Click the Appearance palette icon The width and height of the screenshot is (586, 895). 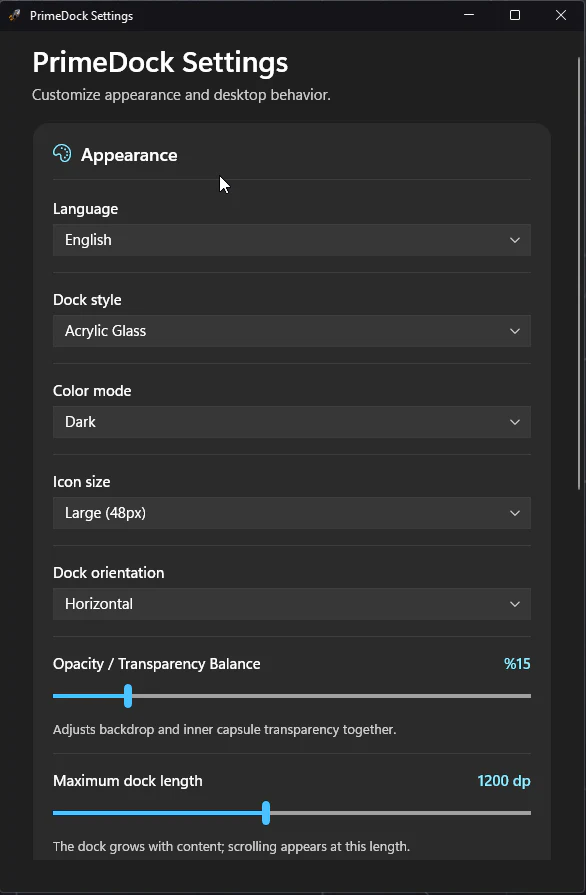click(62, 154)
